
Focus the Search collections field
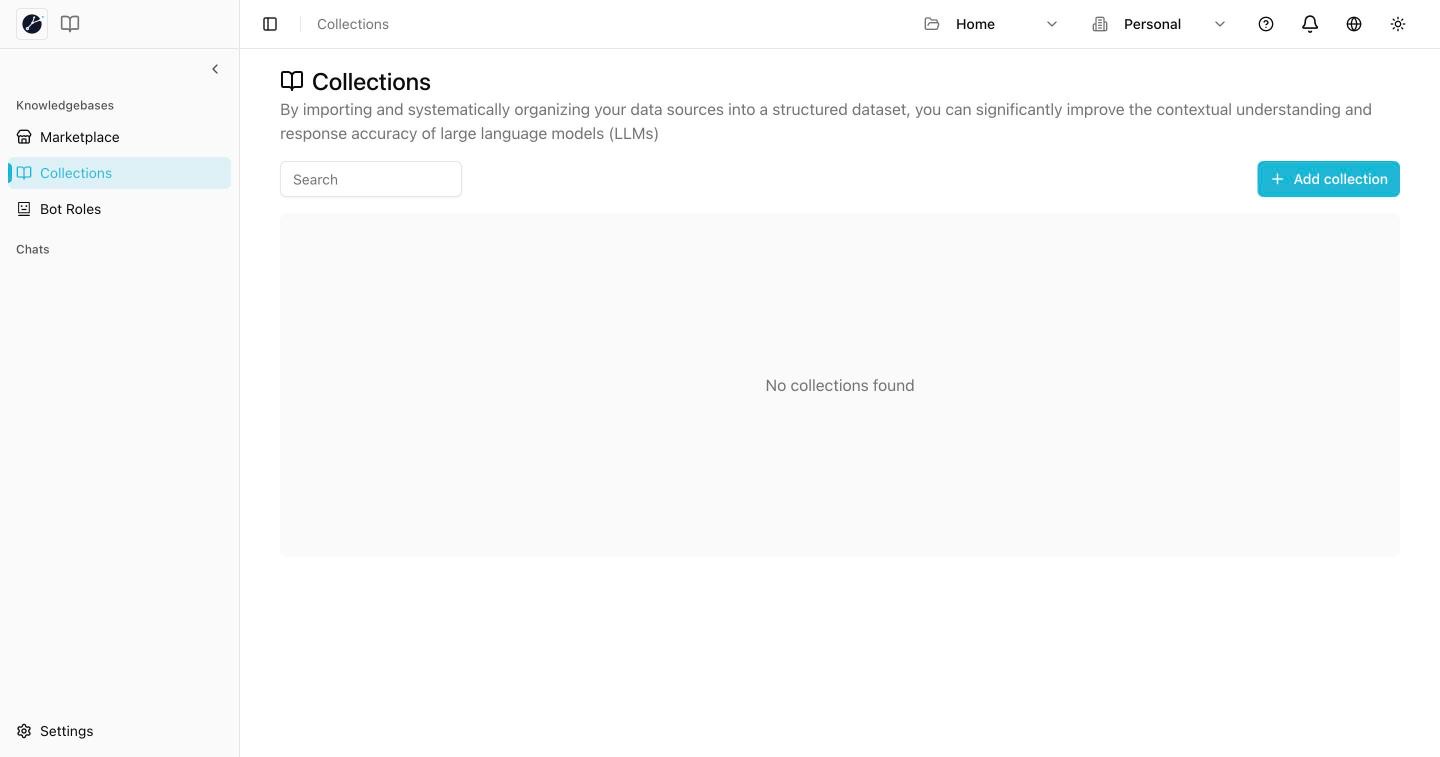click(371, 179)
